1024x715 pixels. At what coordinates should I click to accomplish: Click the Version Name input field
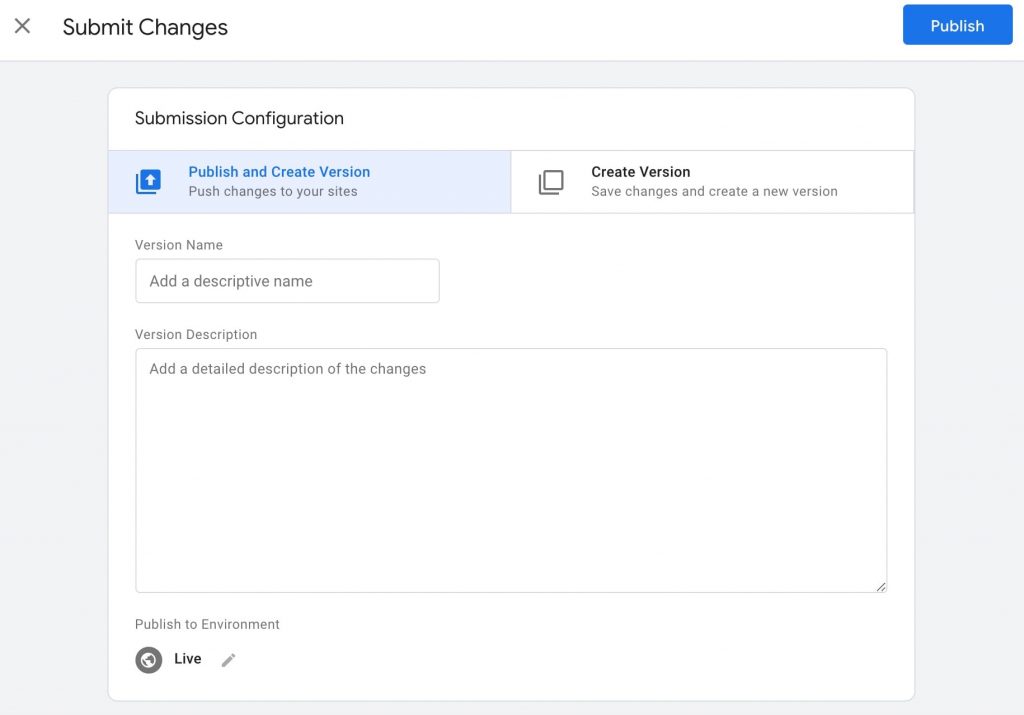point(287,281)
